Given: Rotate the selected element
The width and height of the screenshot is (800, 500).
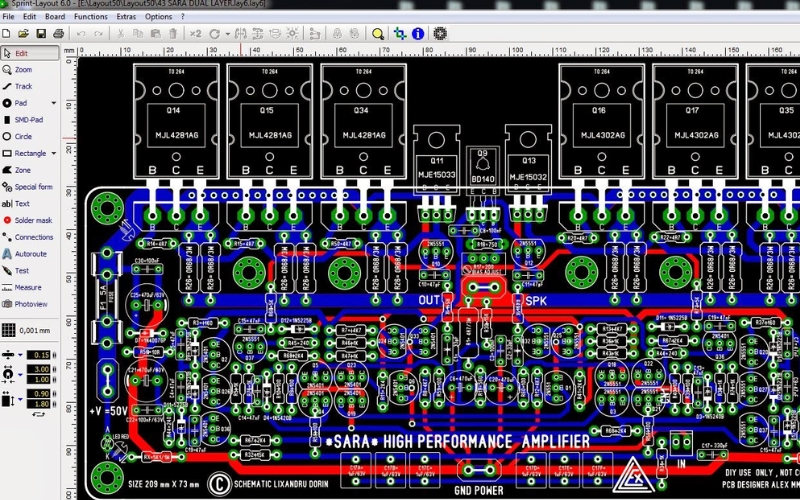Looking at the screenshot, I should tap(214, 34).
